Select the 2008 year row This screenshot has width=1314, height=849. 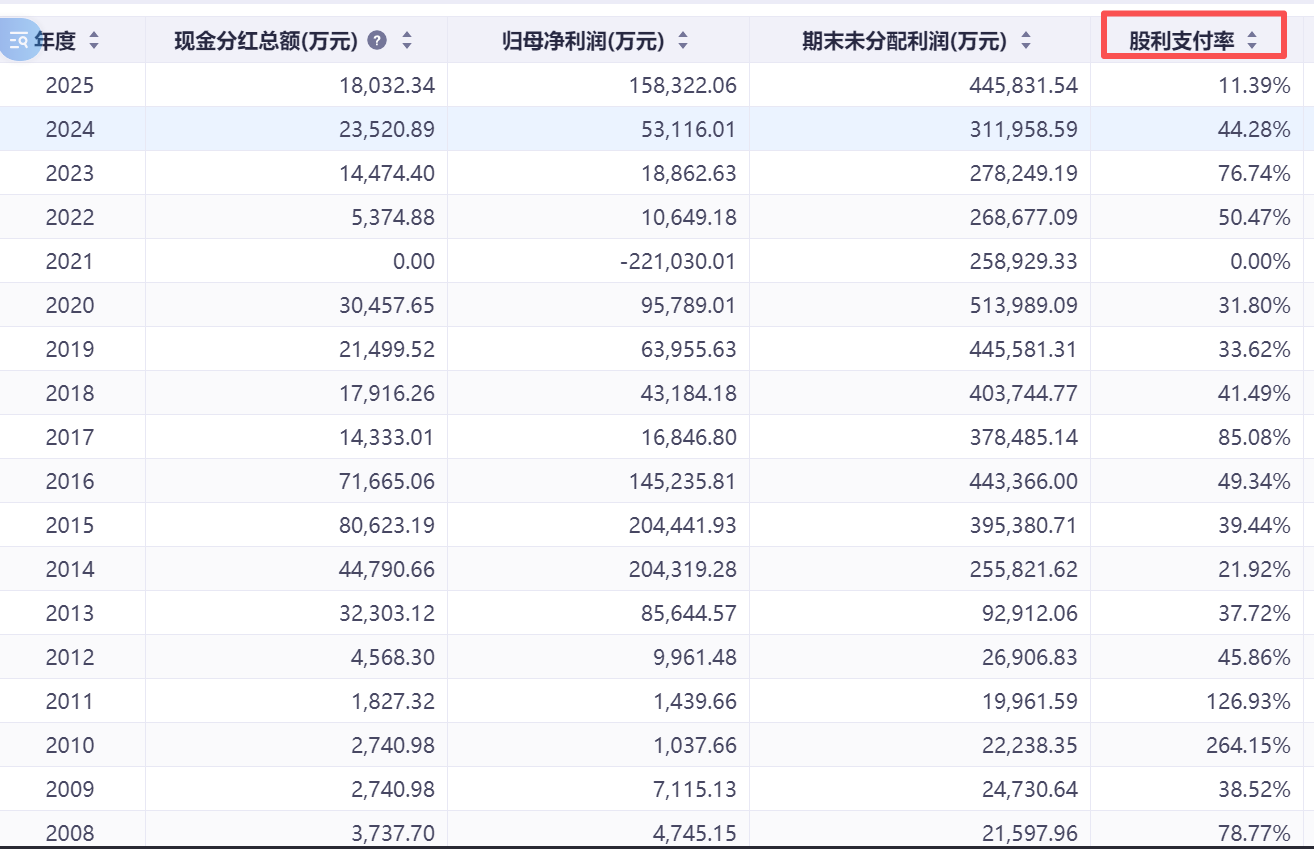click(70, 834)
